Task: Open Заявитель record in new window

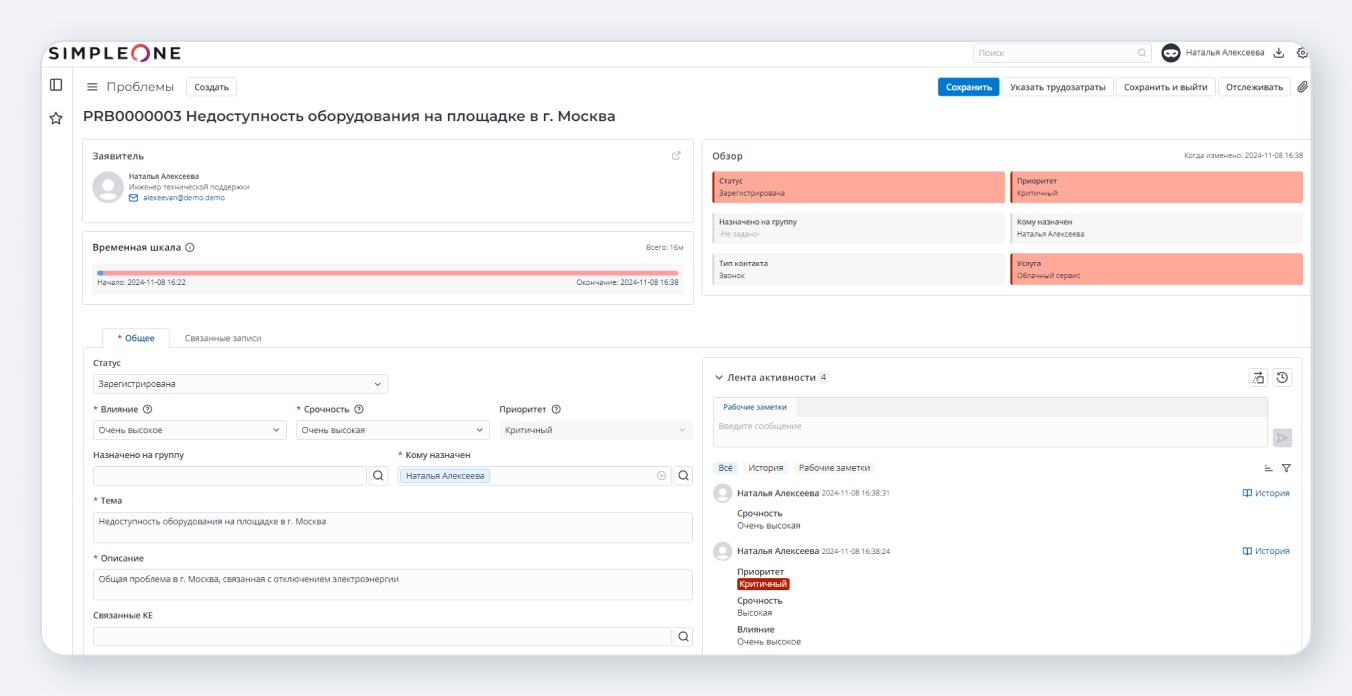Action: pos(676,156)
